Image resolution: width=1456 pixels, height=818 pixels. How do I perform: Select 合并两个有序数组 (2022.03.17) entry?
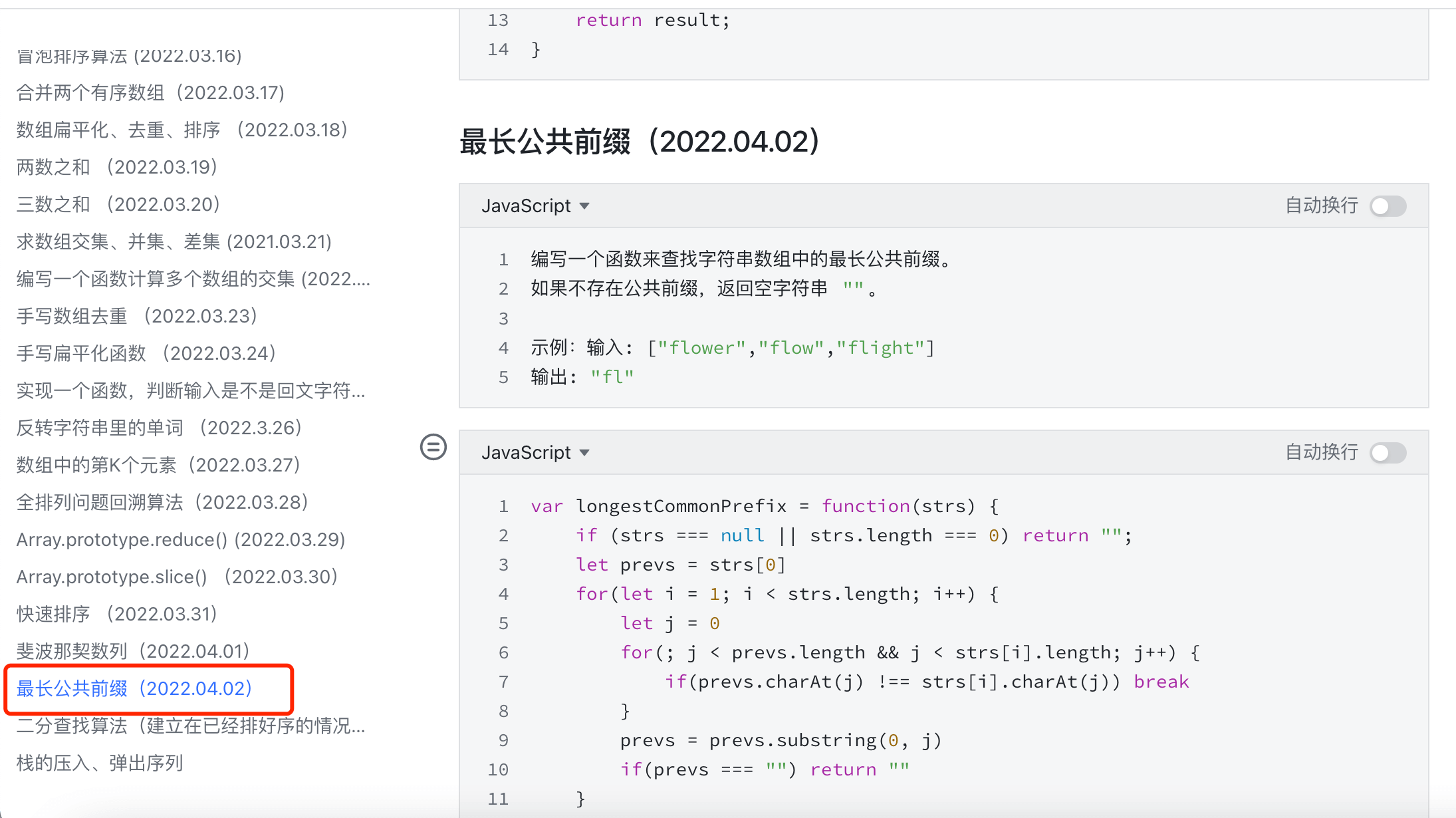(x=150, y=92)
